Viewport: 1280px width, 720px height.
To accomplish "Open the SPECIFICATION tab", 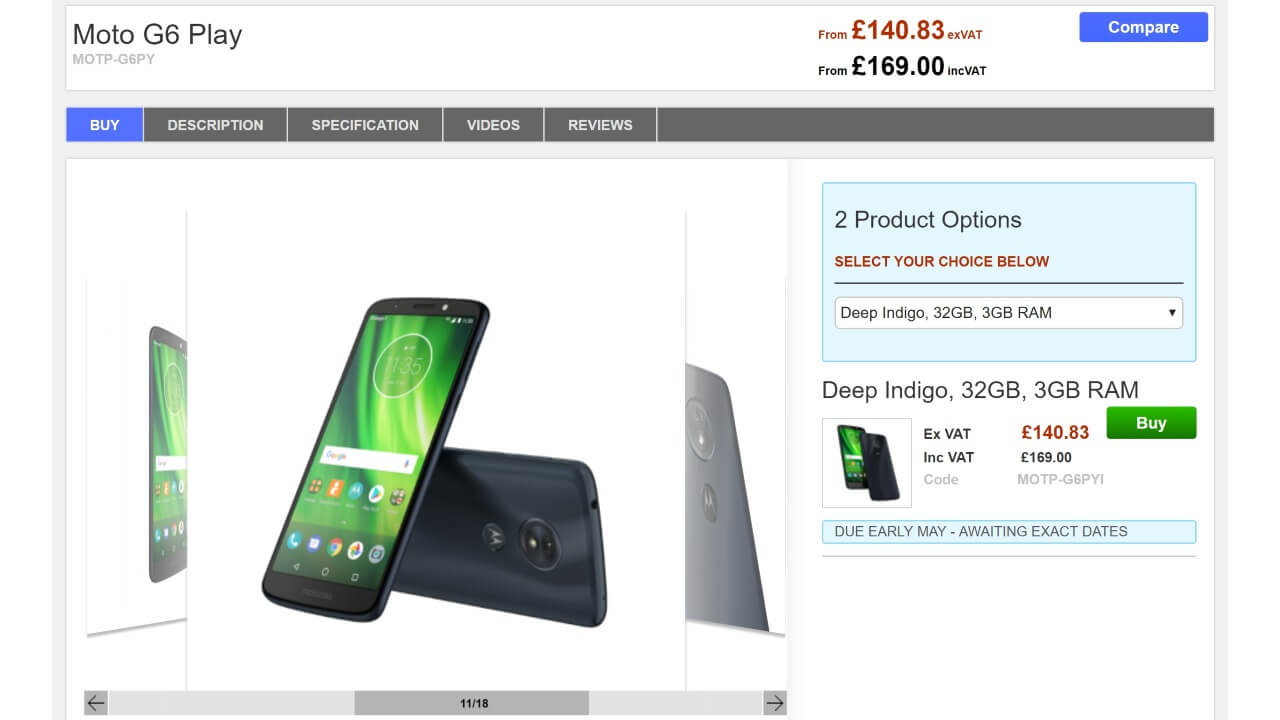I will click(365, 125).
